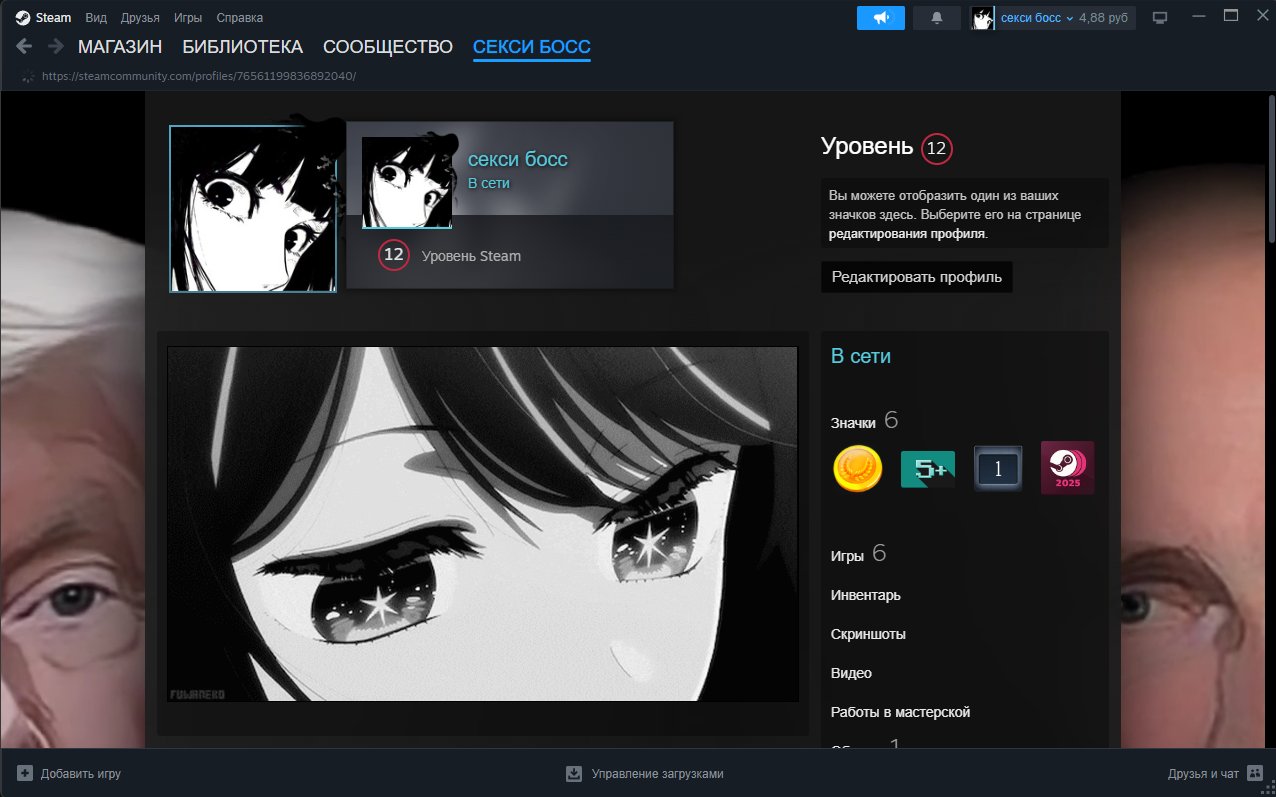Screen dimensions: 1276x797
Task: Click the plus icon beside Добавить игру
Action: coord(25,774)
